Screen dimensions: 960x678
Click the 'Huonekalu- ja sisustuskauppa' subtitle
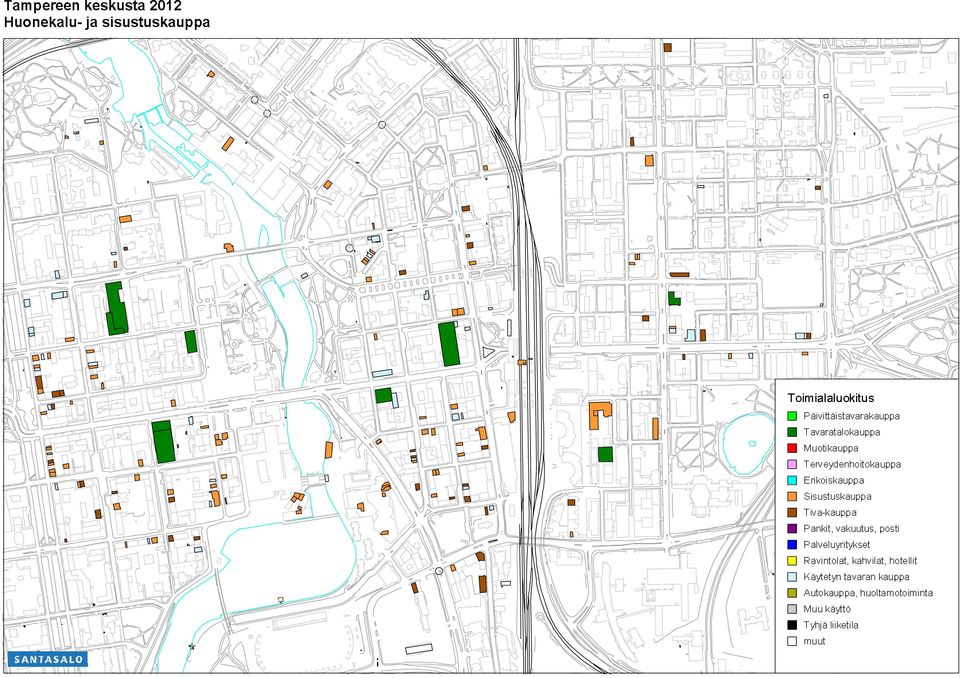107,23
